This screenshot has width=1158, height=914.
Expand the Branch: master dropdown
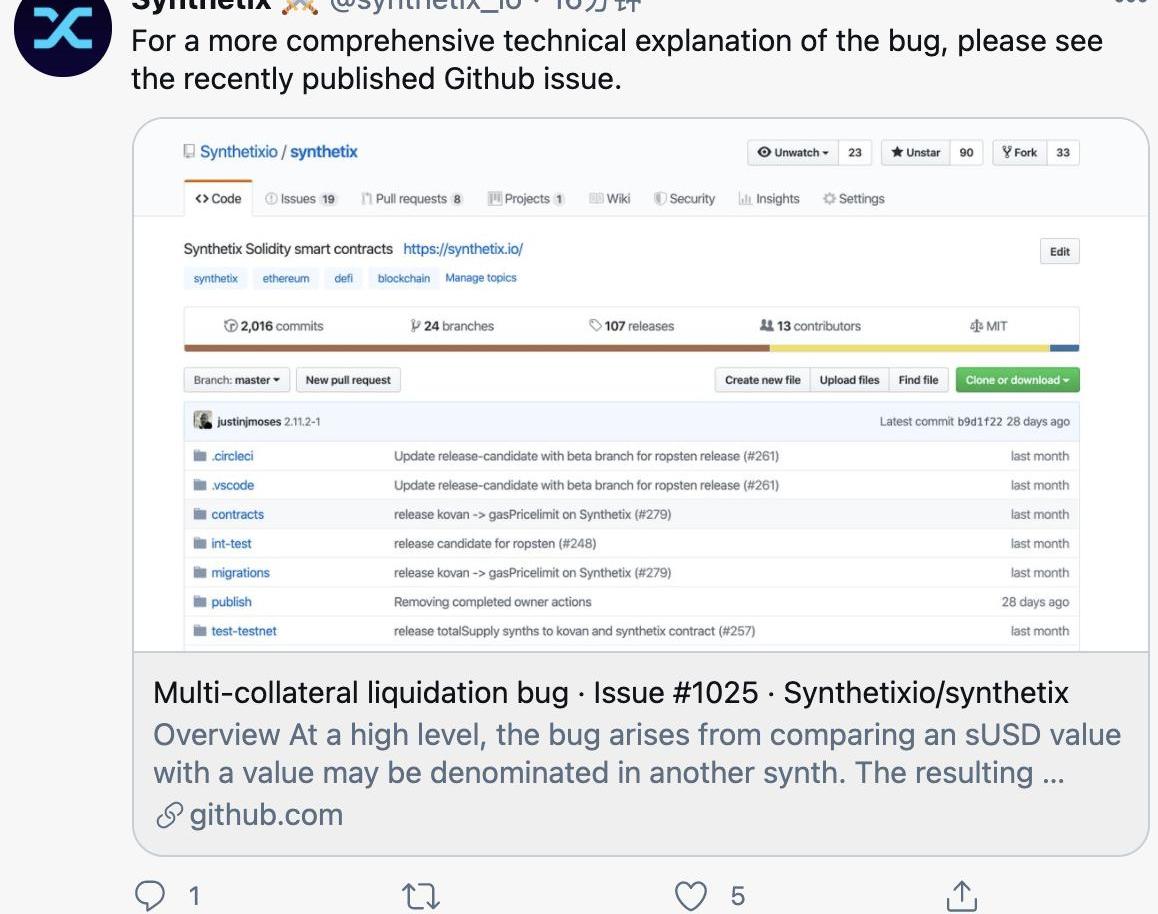237,380
